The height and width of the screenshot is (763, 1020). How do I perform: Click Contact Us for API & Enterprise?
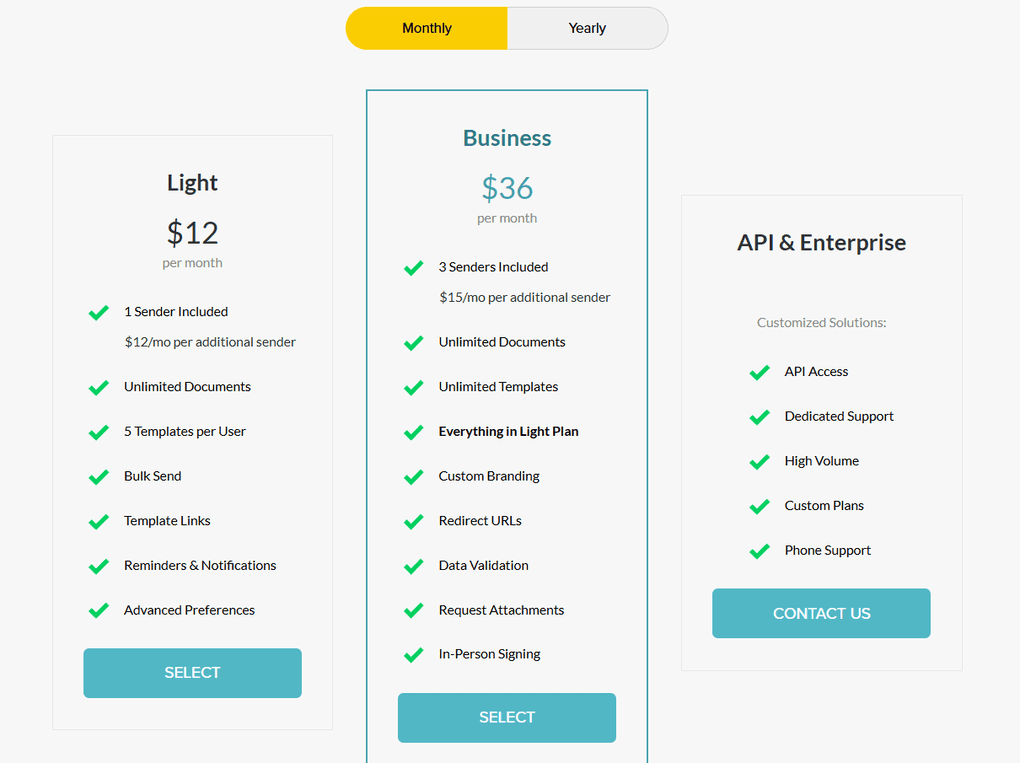(x=821, y=613)
